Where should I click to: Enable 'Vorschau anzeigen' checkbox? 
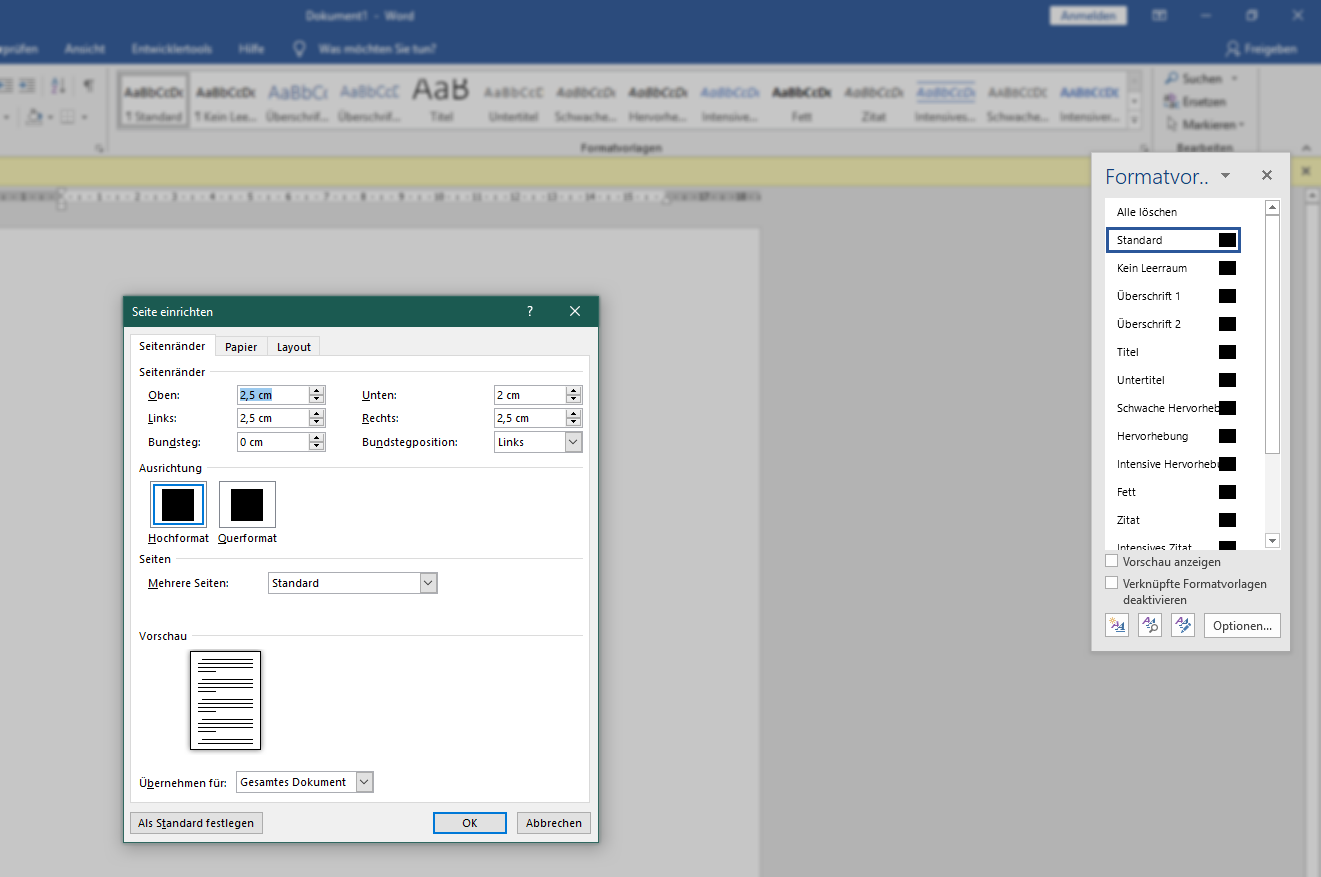point(1111,561)
